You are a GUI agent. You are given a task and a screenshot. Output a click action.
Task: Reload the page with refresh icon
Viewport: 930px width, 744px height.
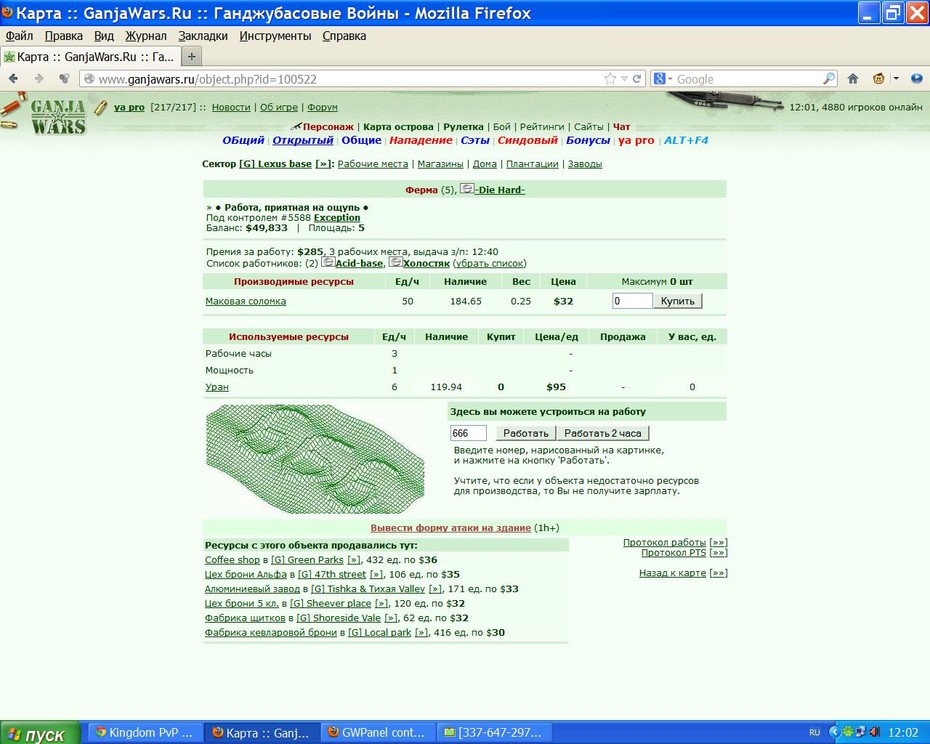coord(637,79)
